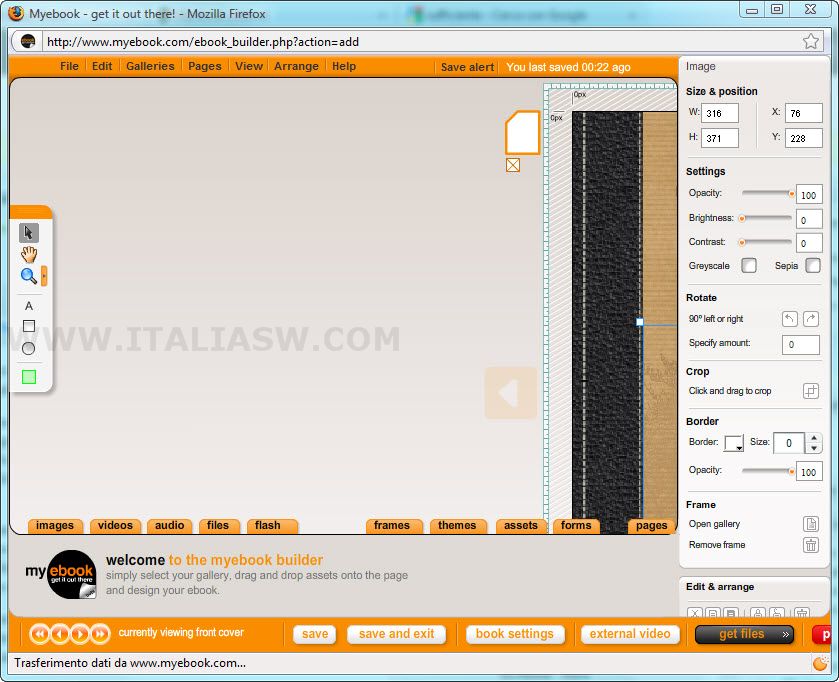The height and width of the screenshot is (682, 839).
Task: Switch to the forms tab
Action: [x=576, y=526]
